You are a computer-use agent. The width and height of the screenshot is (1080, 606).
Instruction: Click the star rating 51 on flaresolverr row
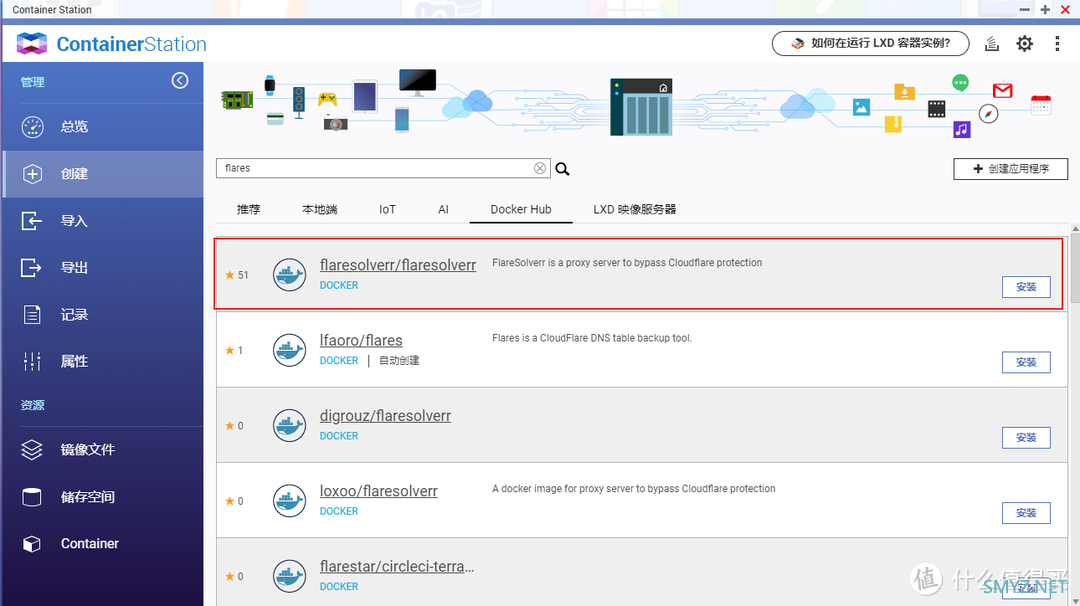tap(237, 275)
